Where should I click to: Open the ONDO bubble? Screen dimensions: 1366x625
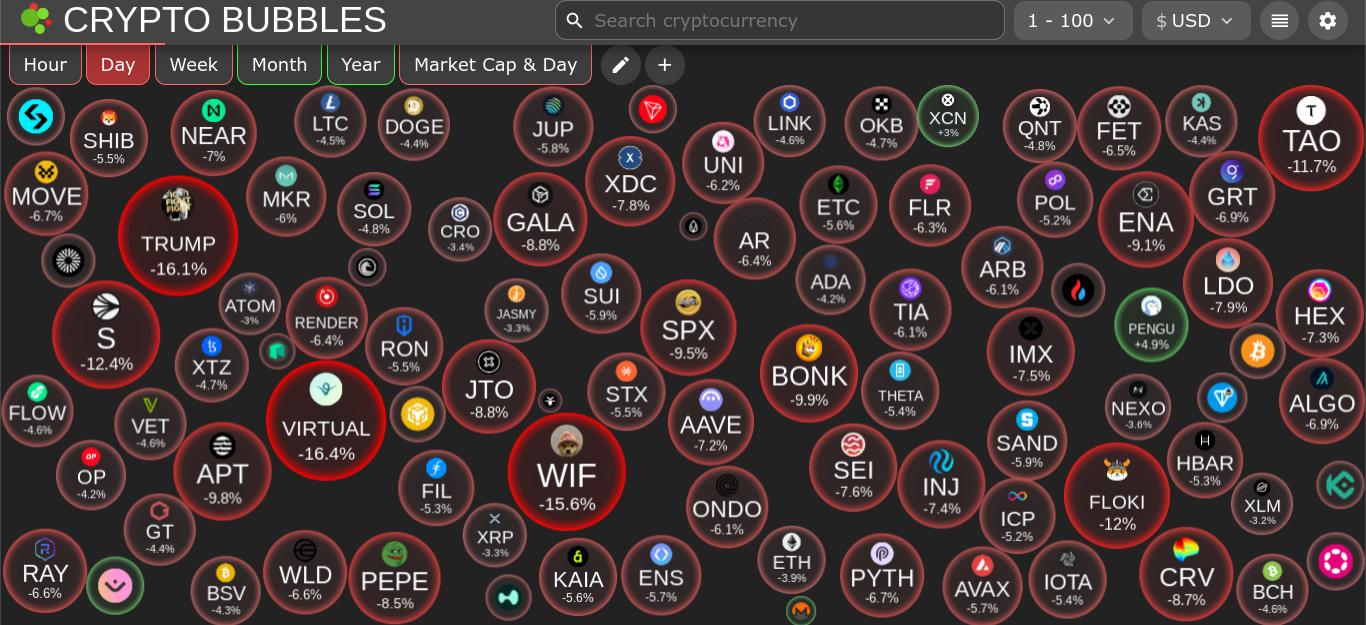click(727, 507)
